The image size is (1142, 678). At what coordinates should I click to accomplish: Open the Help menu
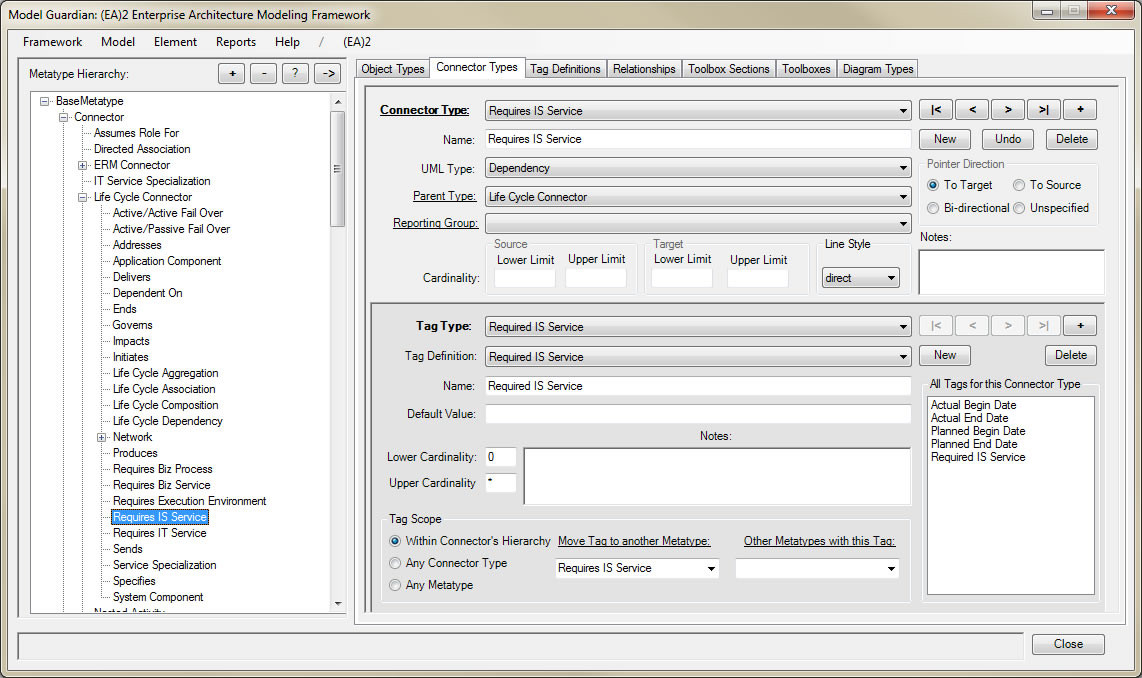pos(287,42)
